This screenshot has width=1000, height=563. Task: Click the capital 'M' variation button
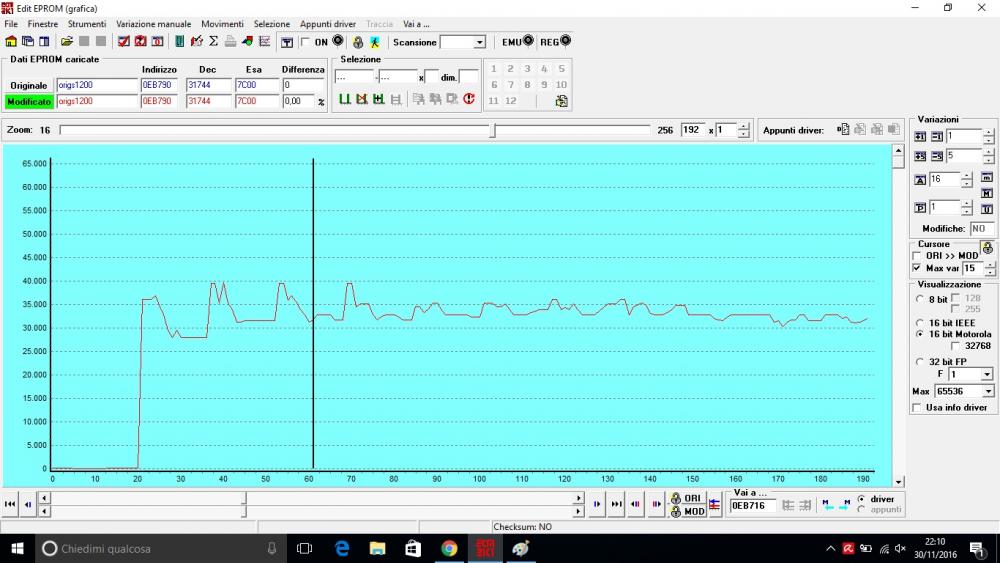coord(987,193)
